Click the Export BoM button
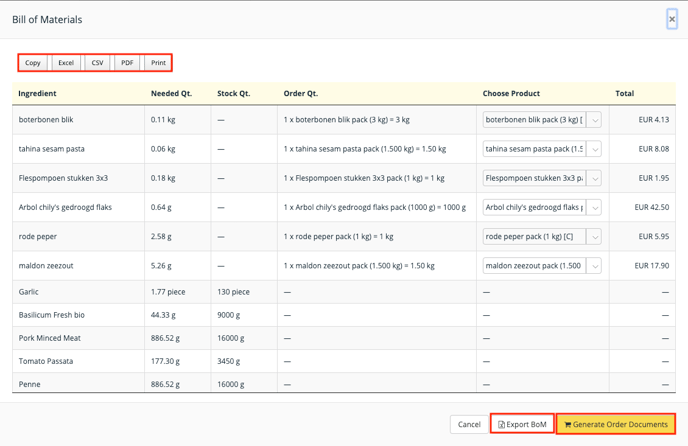Viewport: 688px width, 446px height. (x=522, y=424)
